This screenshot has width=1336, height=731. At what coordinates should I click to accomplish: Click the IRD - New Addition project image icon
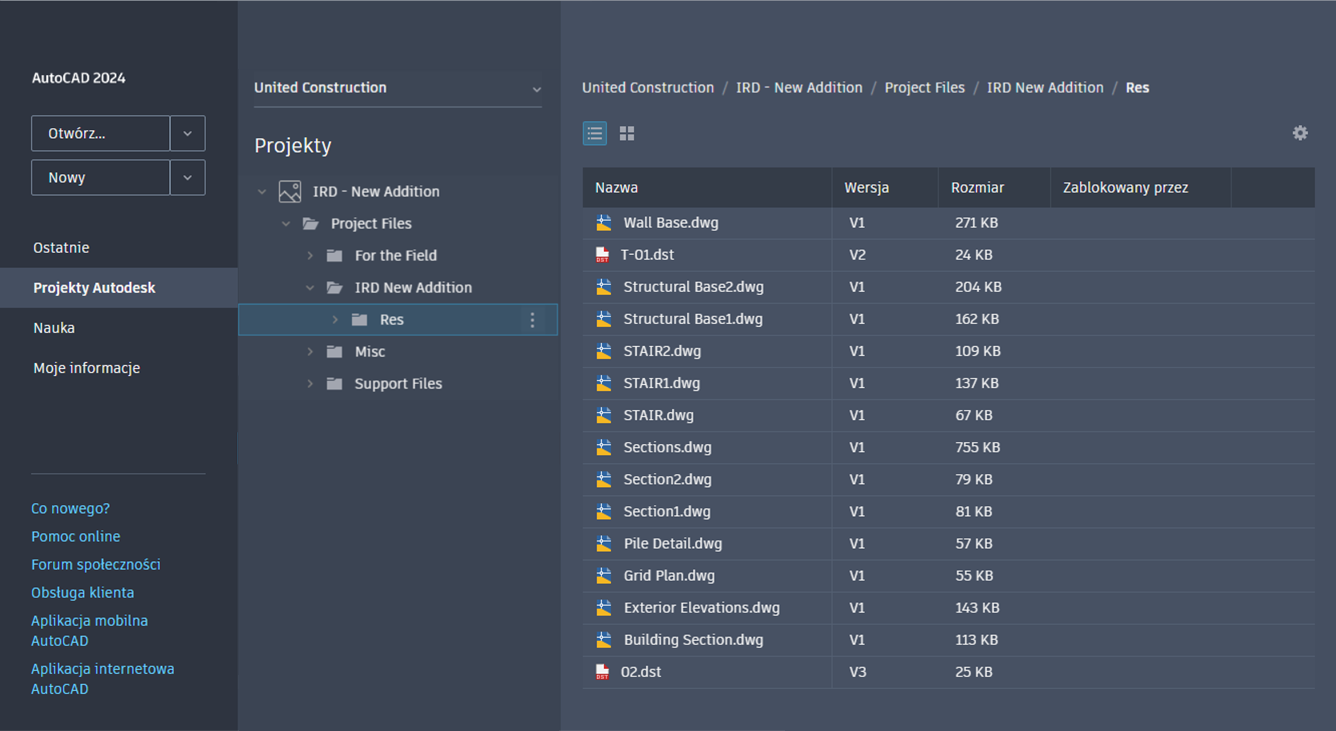click(290, 191)
